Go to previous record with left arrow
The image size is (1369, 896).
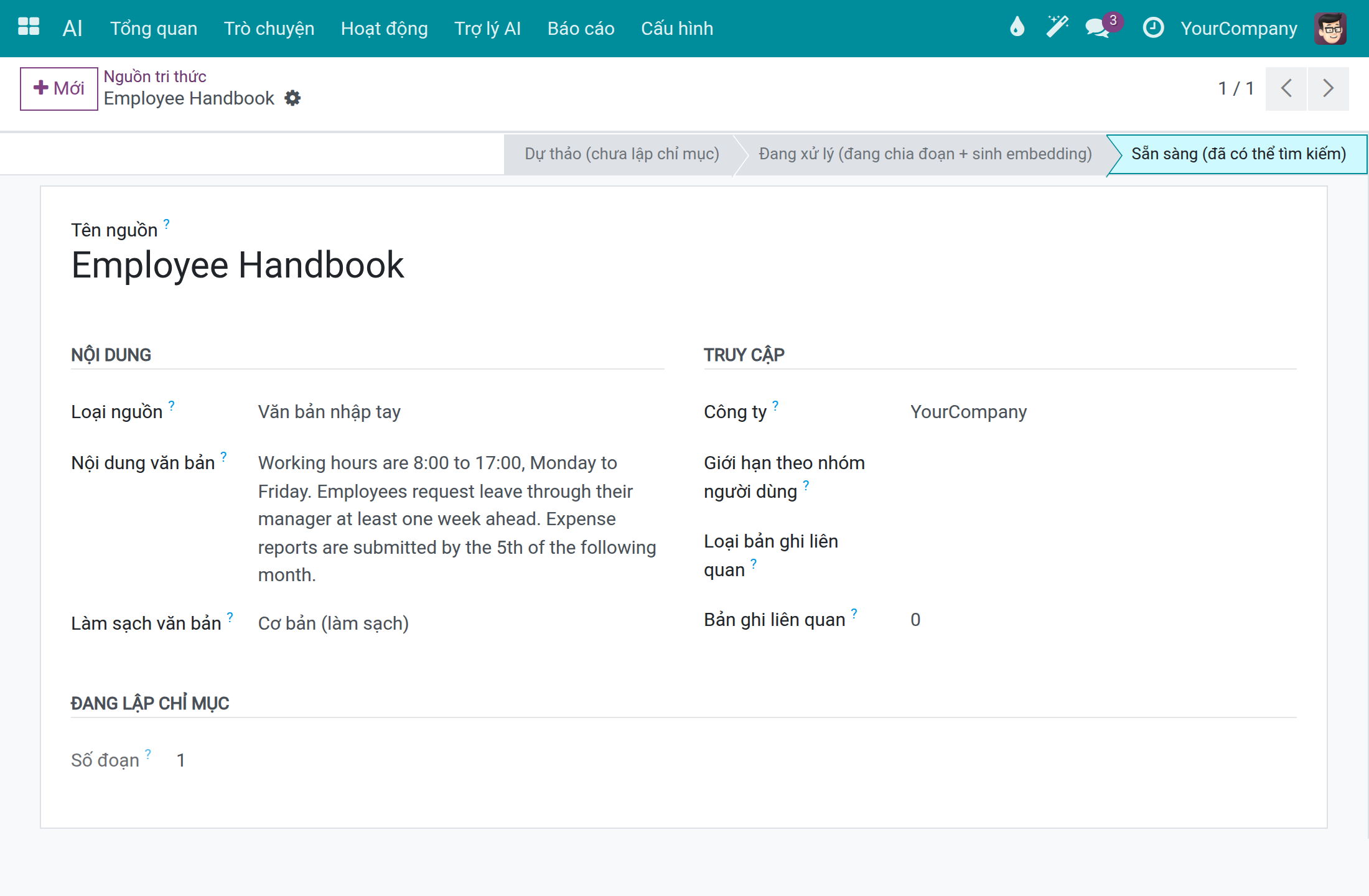pyautogui.click(x=1286, y=88)
